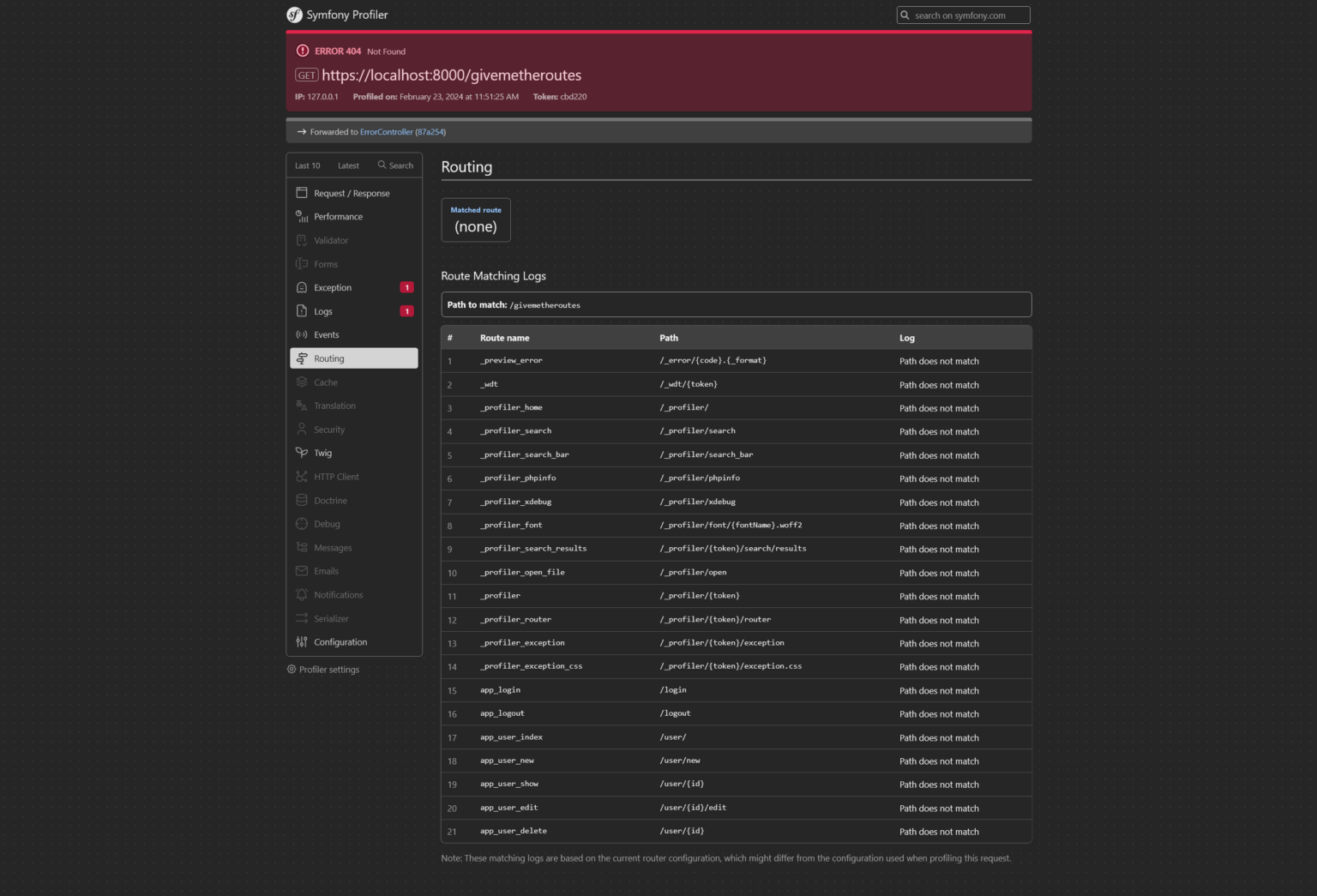1317x896 pixels.
Task: Open the Exception ghost icon panel
Action: tap(302, 287)
